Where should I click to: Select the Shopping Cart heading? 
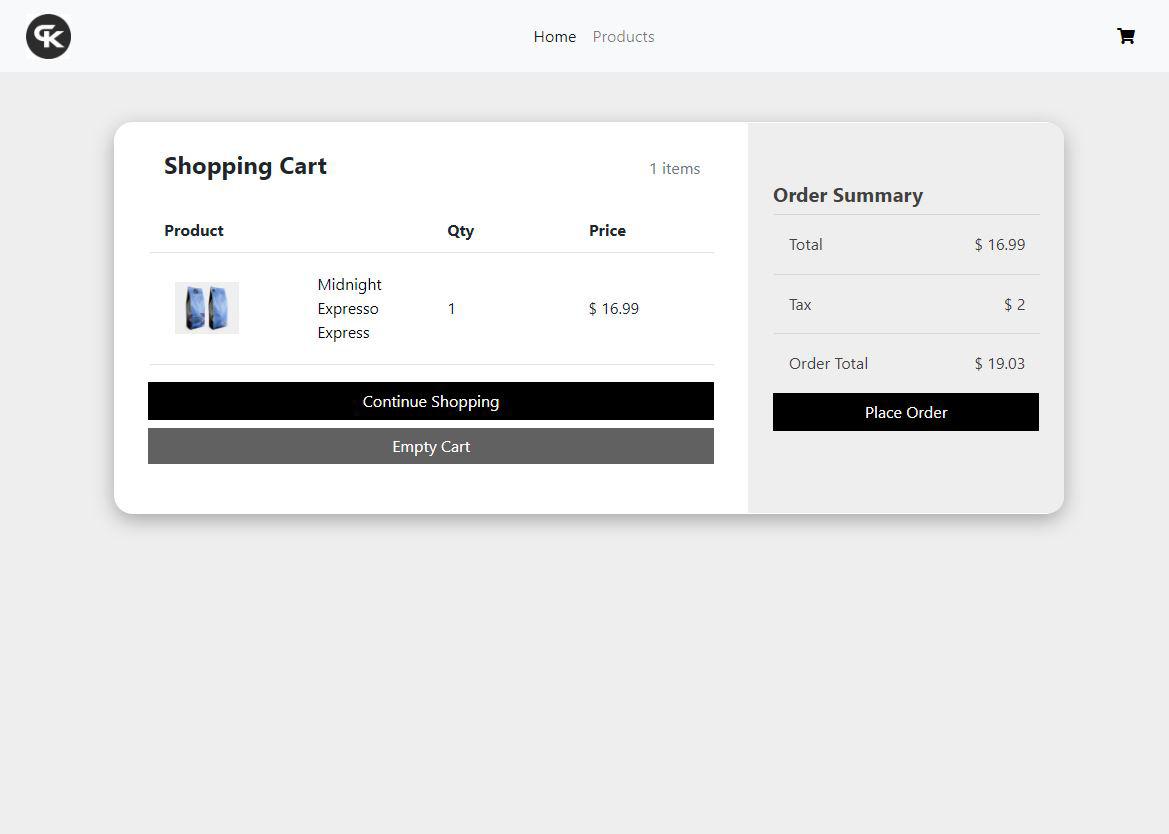tap(245, 166)
